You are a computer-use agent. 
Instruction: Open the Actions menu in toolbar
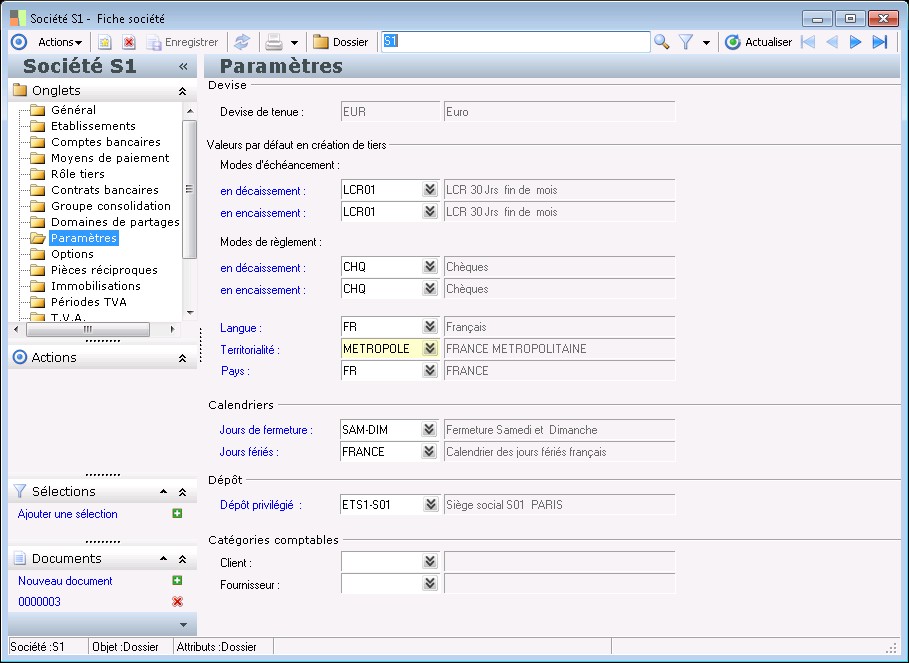(60, 42)
